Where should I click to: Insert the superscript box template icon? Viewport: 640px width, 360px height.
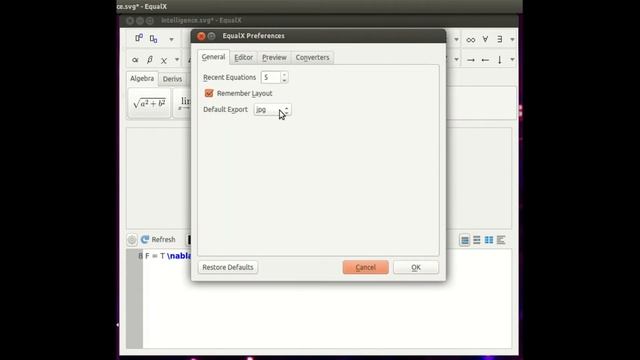tap(139, 38)
